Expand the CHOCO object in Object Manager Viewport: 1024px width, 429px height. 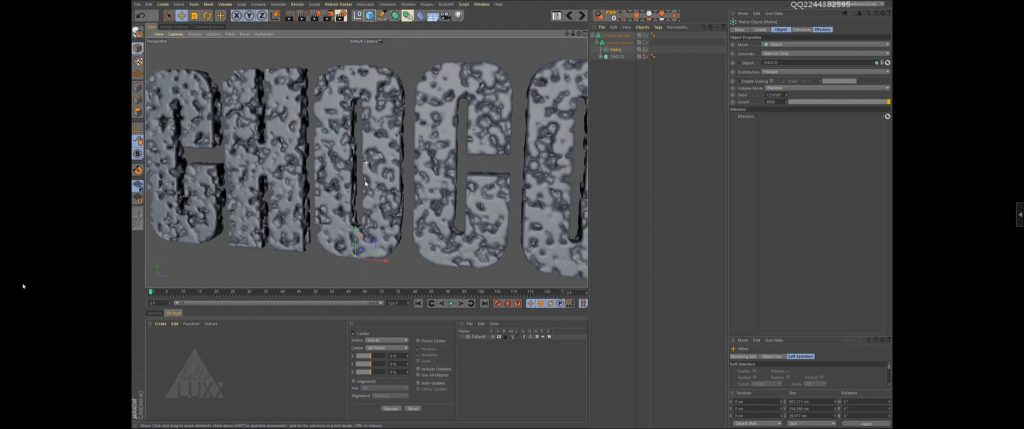(x=598, y=57)
